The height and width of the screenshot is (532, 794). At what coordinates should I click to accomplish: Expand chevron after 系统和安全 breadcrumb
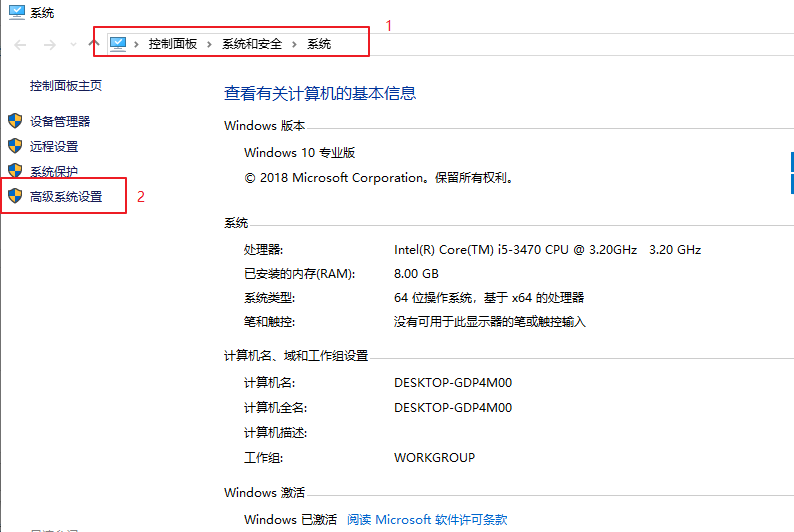(294, 45)
